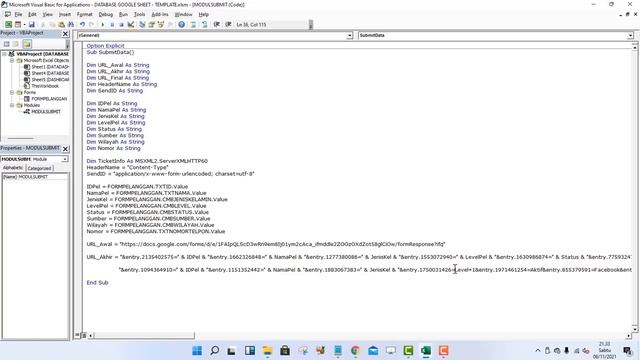Open the Insert object dropdown arrow
This screenshot has height=360, width=640.
pyautogui.click(x=24, y=24)
